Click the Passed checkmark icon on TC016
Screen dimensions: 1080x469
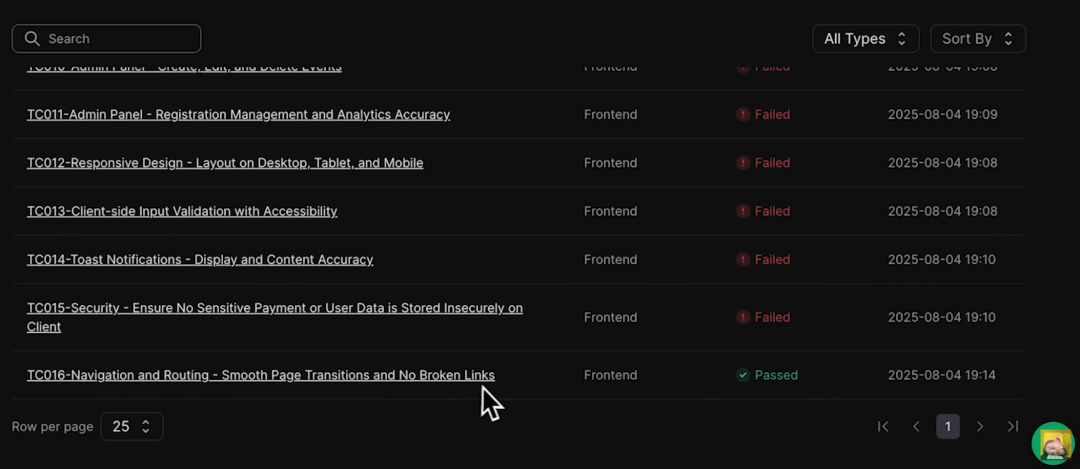point(742,375)
